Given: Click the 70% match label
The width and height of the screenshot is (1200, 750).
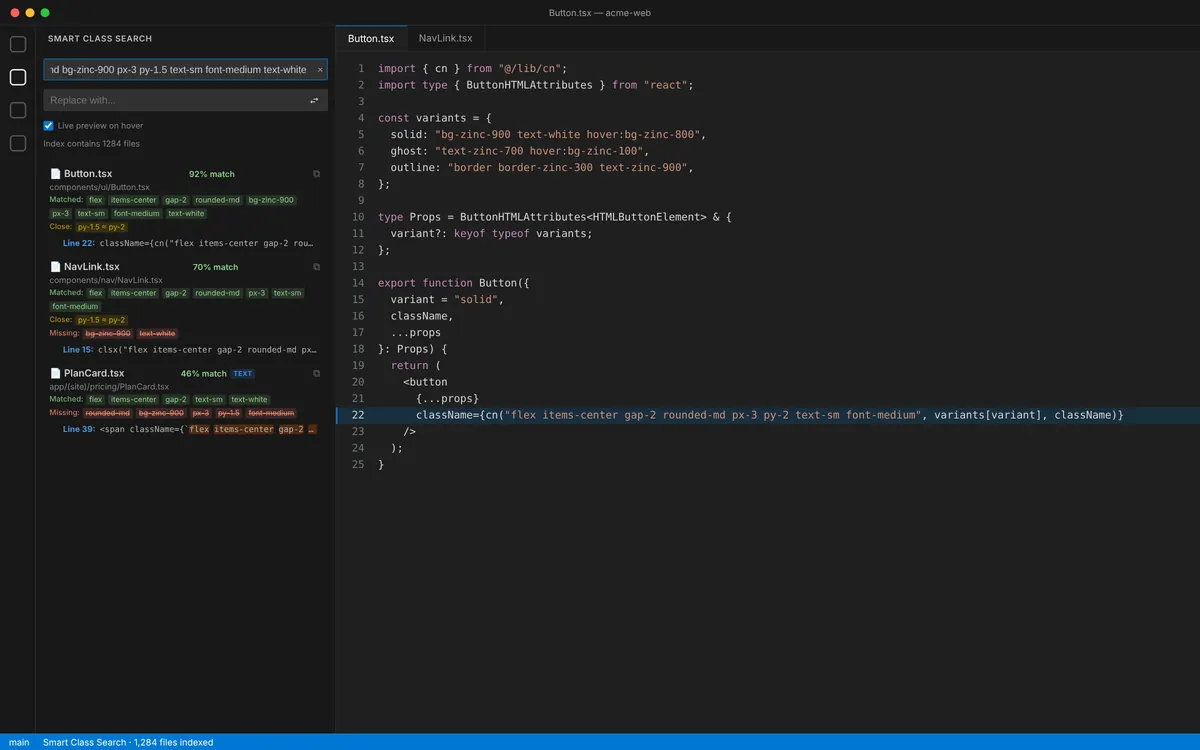Looking at the screenshot, I should point(215,267).
